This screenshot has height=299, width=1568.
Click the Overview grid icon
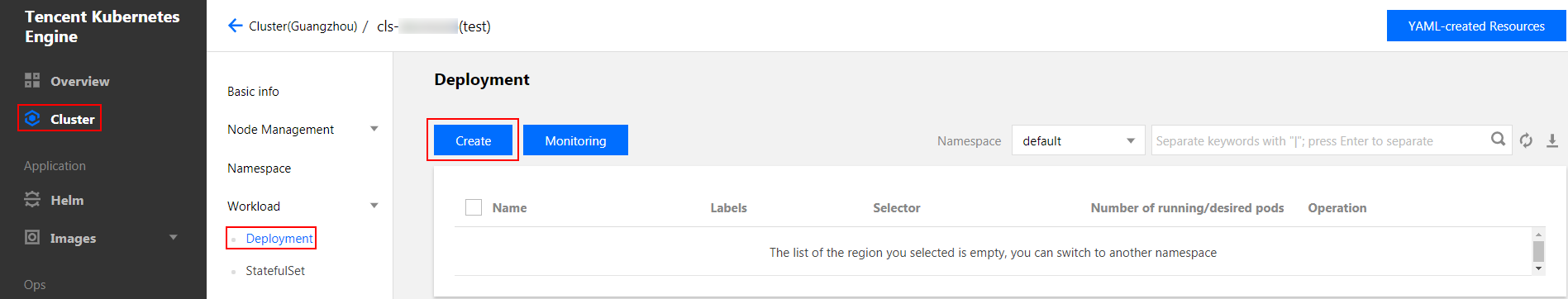[x=32, y=80]
